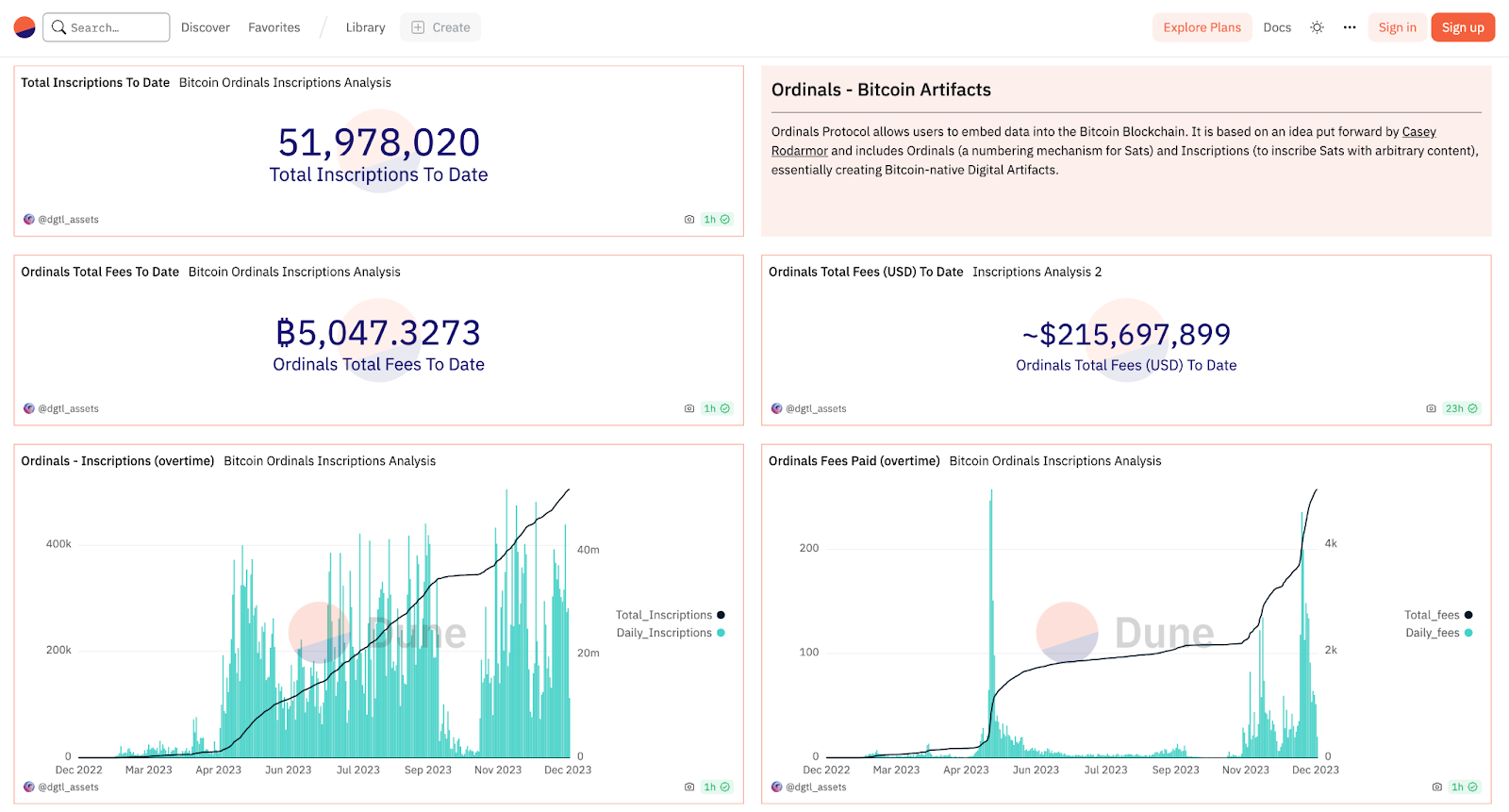The width and height of the screenshot is (1509, 812).
Task: Open the Favorites menu item
Action: [x=274, y=27]
